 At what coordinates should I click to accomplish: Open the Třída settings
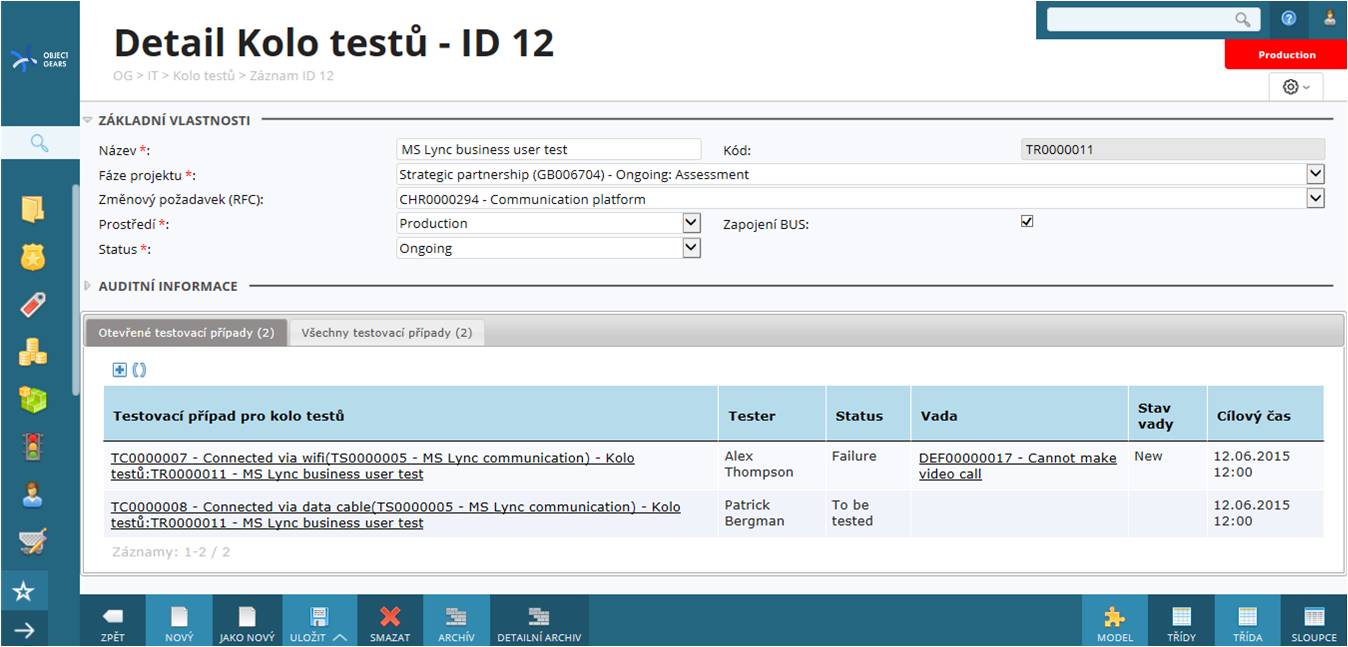(1248, 622)
